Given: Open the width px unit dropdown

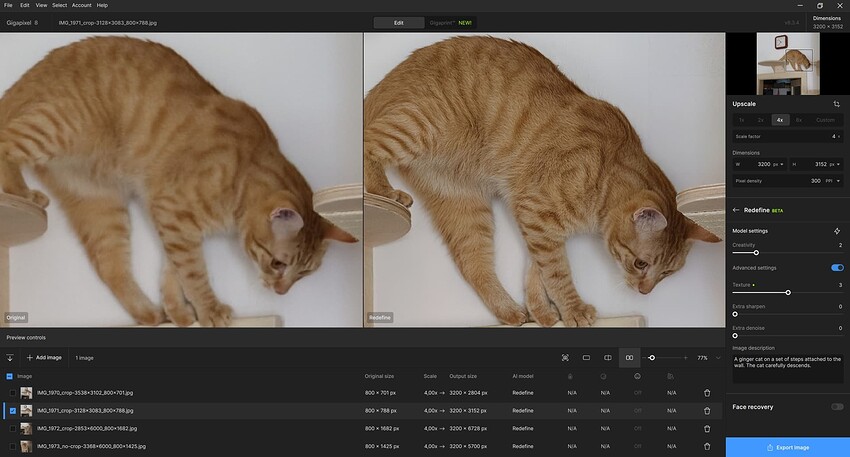Looking at the screenshot, I should tap(778, 164).
